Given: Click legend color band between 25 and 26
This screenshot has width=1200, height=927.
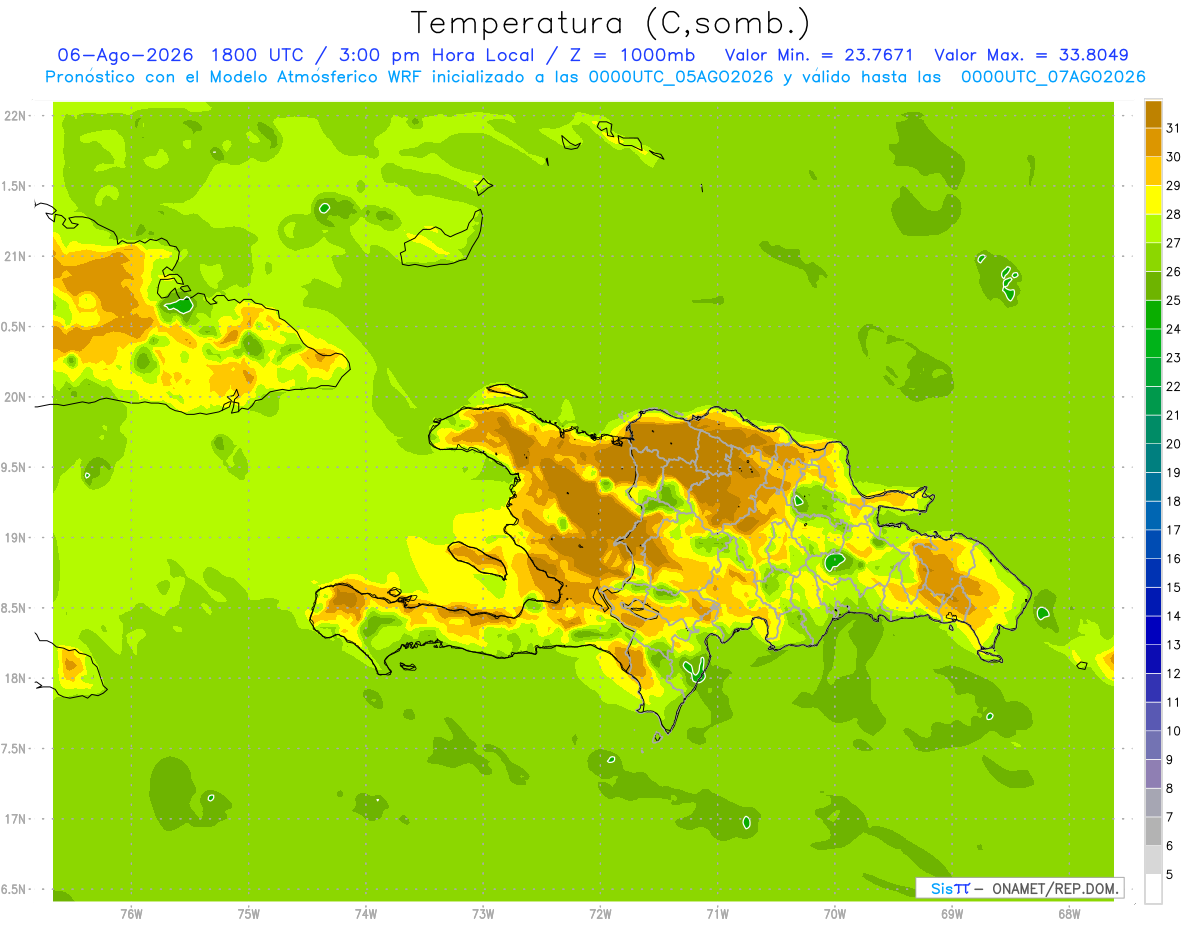Looking at the screenshot, I should click(x=1153, y=286).
